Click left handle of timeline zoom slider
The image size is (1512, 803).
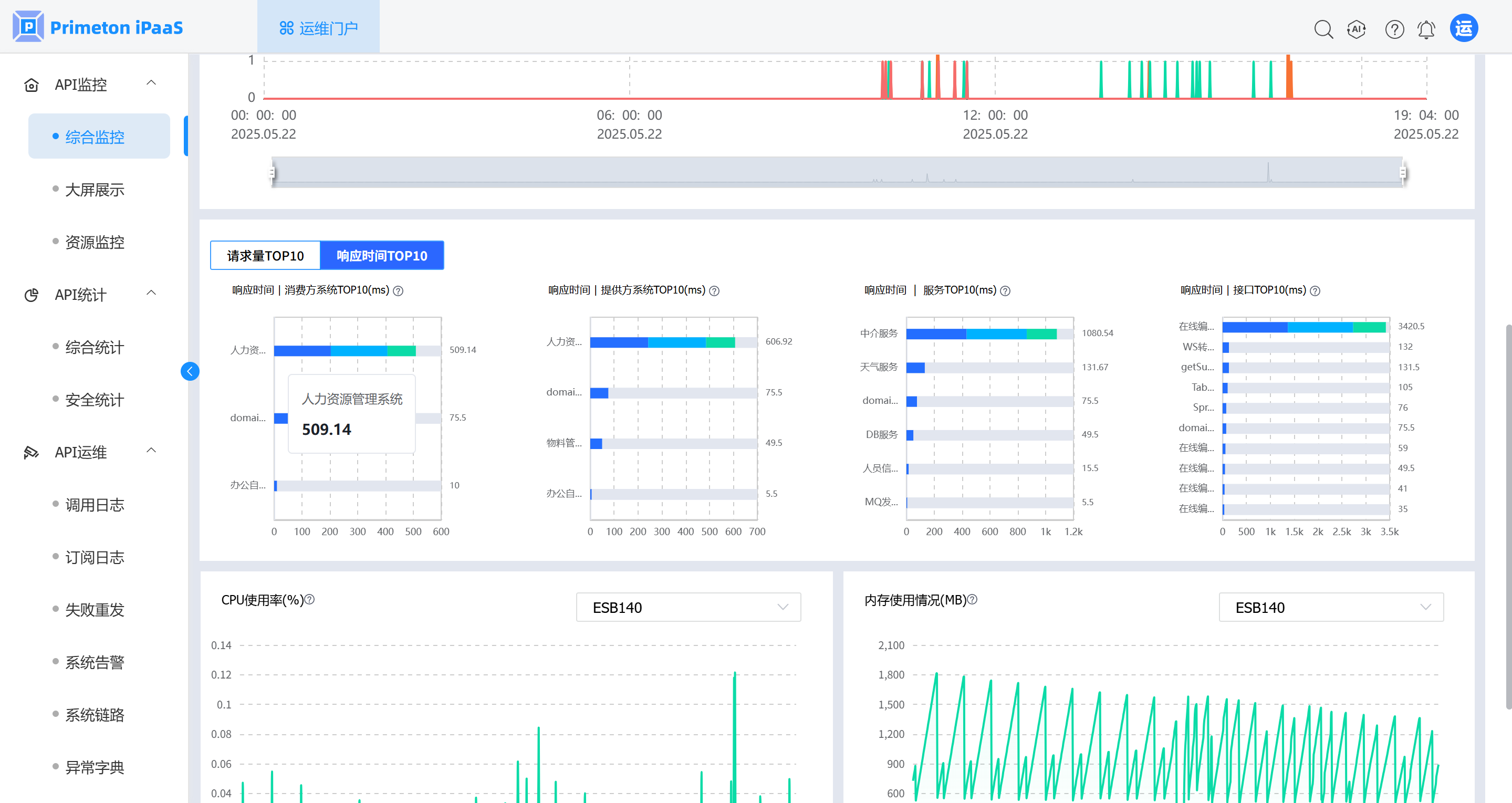click(272, 172)
